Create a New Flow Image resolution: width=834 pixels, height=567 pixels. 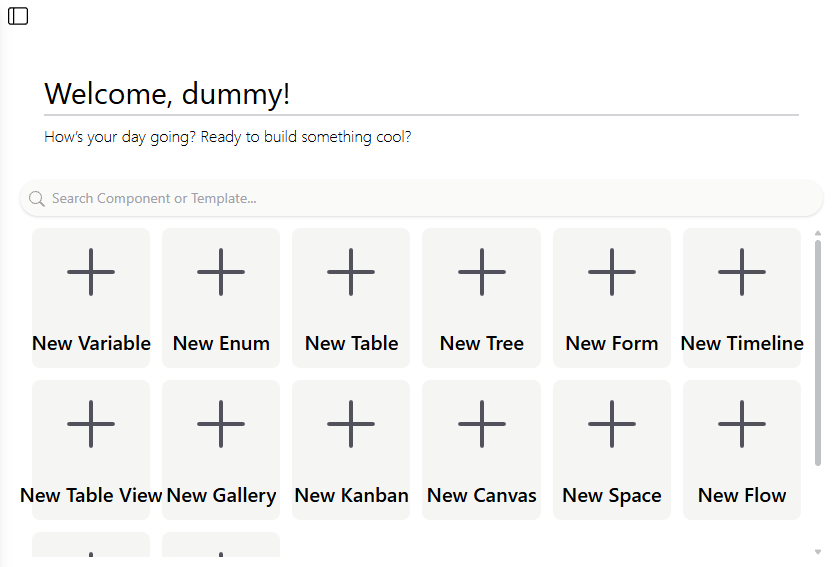click(742, 449)
